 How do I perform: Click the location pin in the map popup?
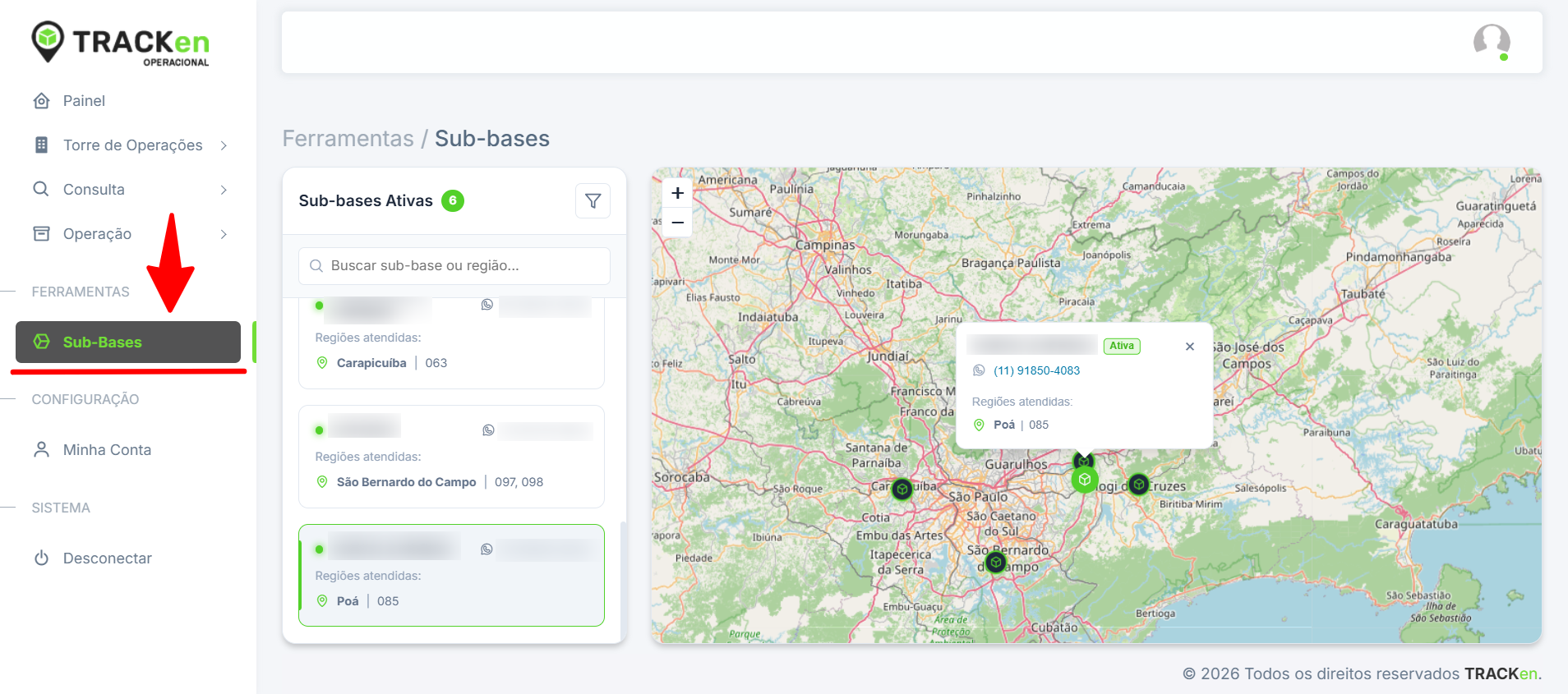tap(979, 425)
